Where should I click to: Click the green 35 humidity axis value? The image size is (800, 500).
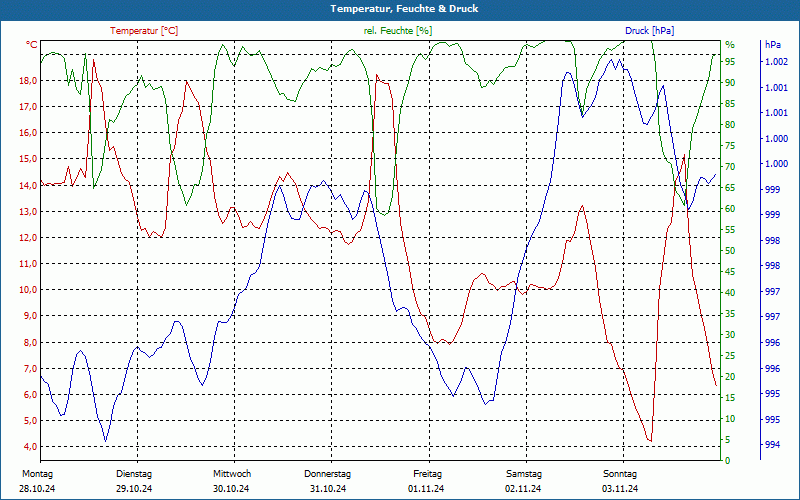click(x=730, y=314)
